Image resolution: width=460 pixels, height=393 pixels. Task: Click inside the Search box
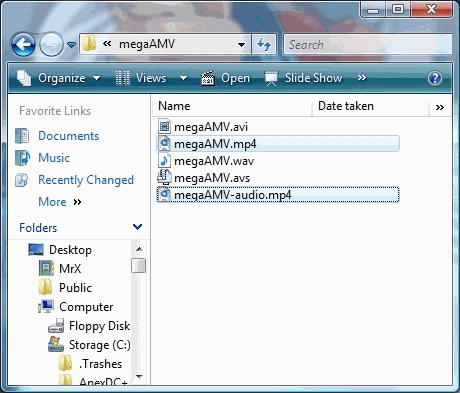[368, 44]
